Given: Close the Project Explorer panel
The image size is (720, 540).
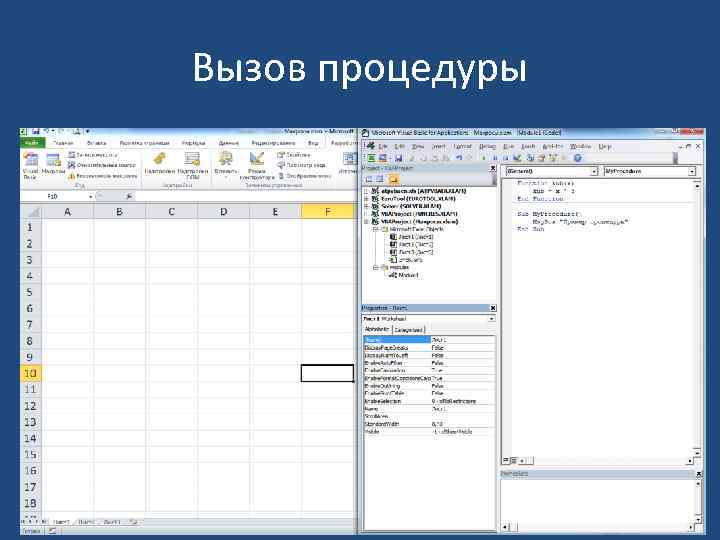Looking at the screenshot, I should [x=493, y=169].
